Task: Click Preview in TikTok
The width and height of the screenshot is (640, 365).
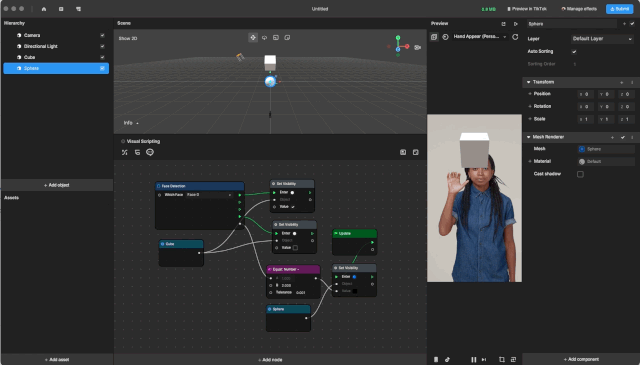Action: point(527,9)
